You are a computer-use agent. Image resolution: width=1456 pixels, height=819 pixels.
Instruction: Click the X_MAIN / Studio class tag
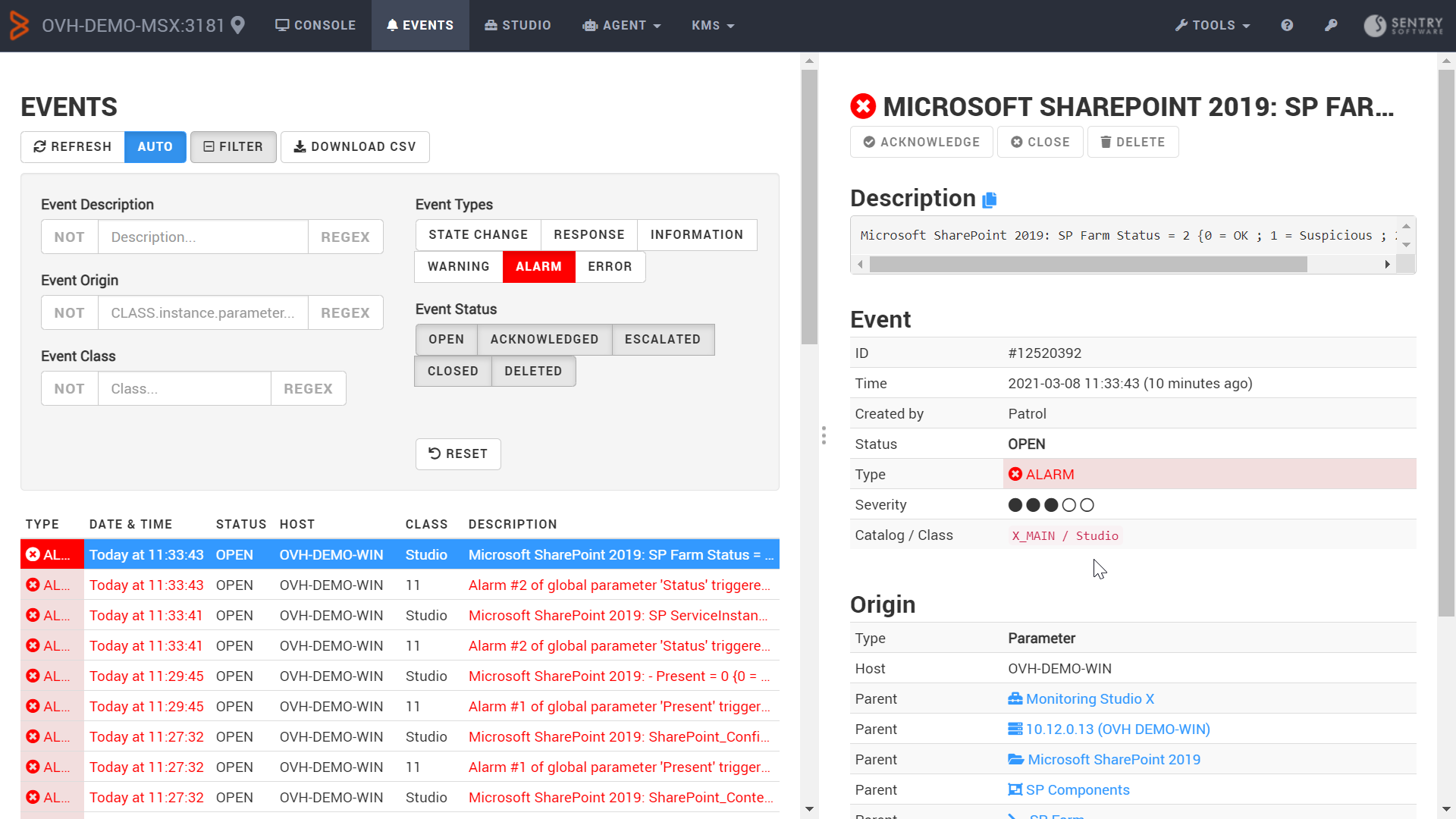(1065, 535)
